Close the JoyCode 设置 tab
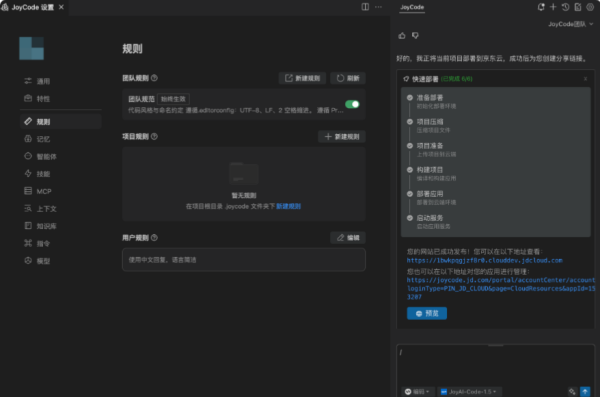 (x=61, y=7)
